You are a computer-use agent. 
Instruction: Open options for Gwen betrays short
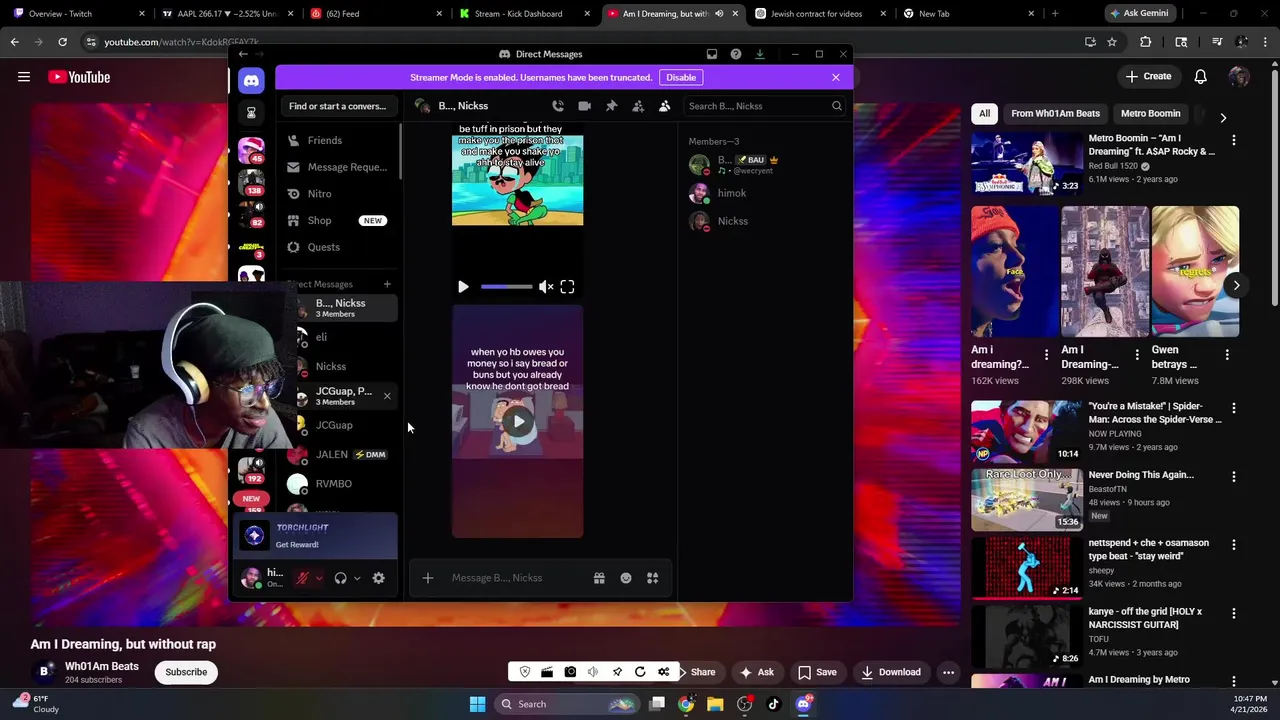(1227, 354)
